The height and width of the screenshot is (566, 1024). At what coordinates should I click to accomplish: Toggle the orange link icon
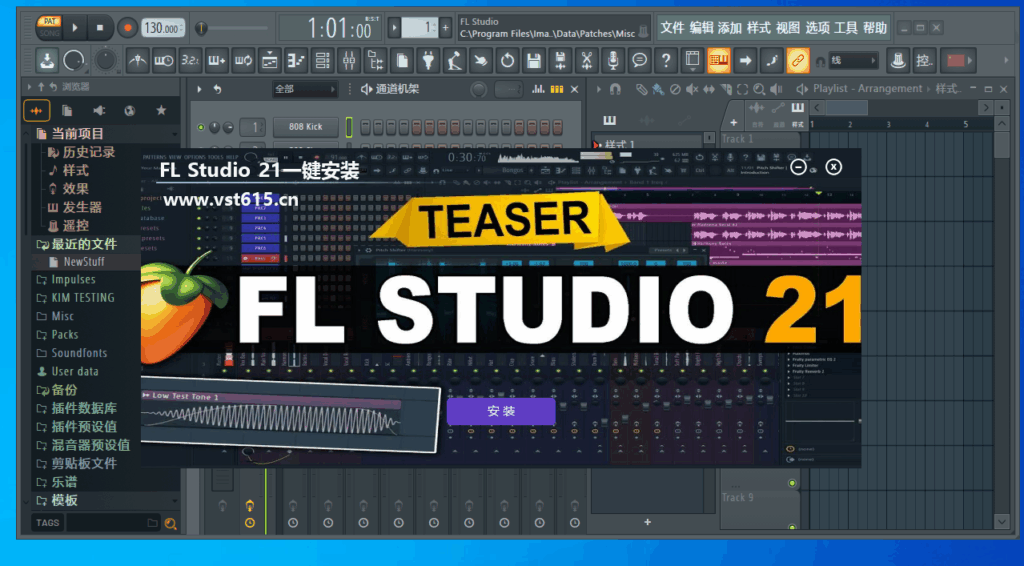coord(797,61)
